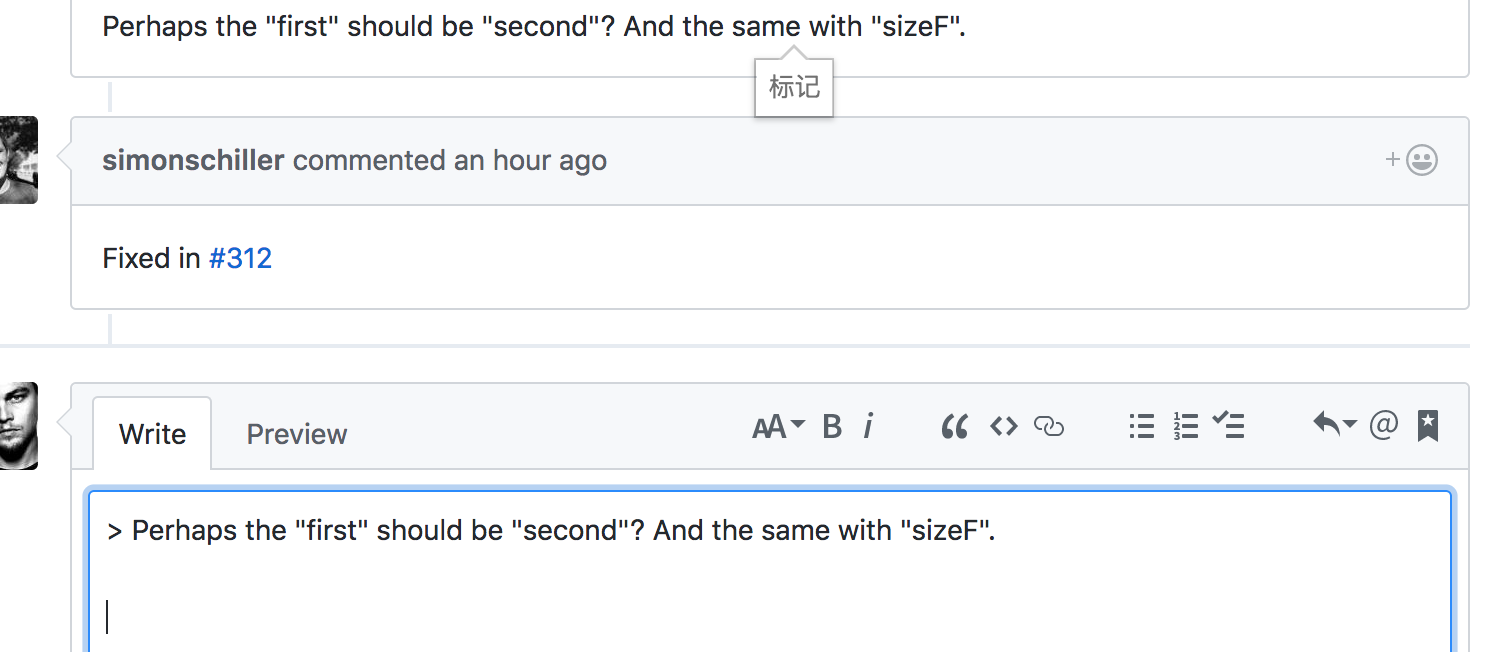The image size is (1496, 652).
Task: Open the saved replies dropdown
Action: [x=1334, y=426]
